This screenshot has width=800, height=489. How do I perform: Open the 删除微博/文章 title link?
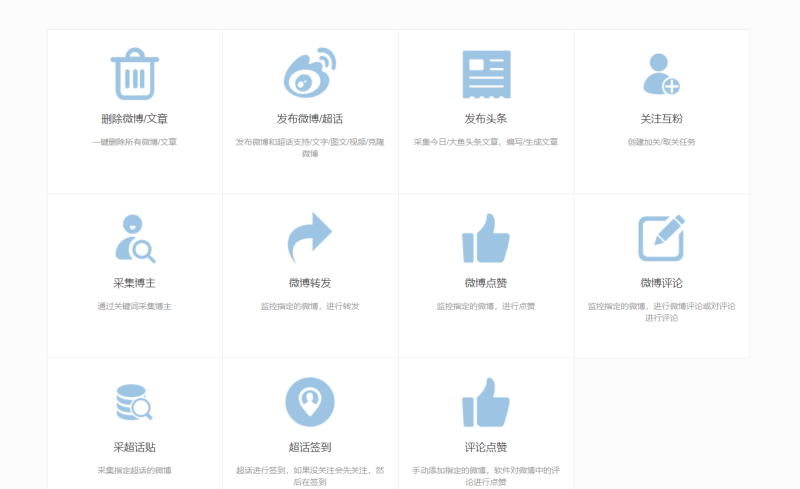click(134, 119)
